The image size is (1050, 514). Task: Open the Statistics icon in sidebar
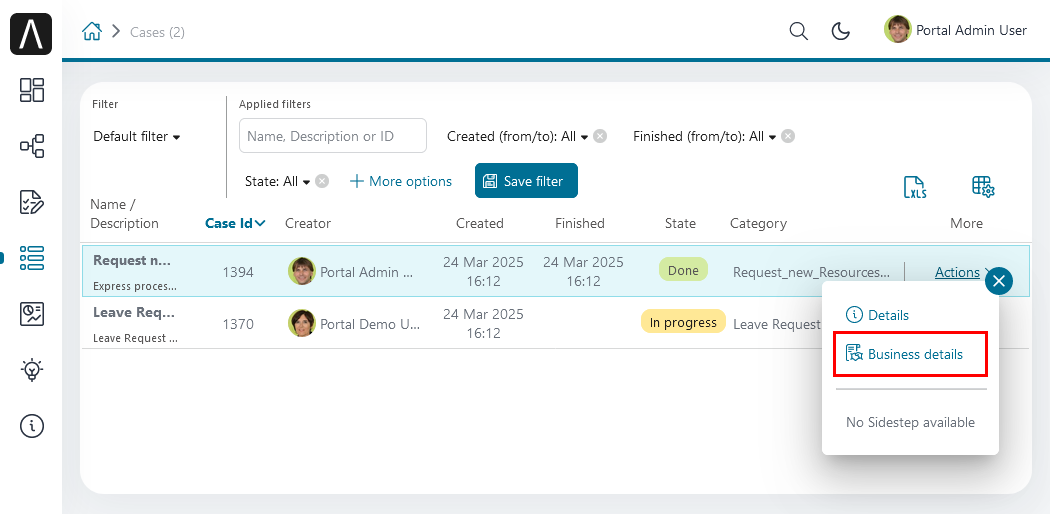pyautogui.click(x=31, y=313)
